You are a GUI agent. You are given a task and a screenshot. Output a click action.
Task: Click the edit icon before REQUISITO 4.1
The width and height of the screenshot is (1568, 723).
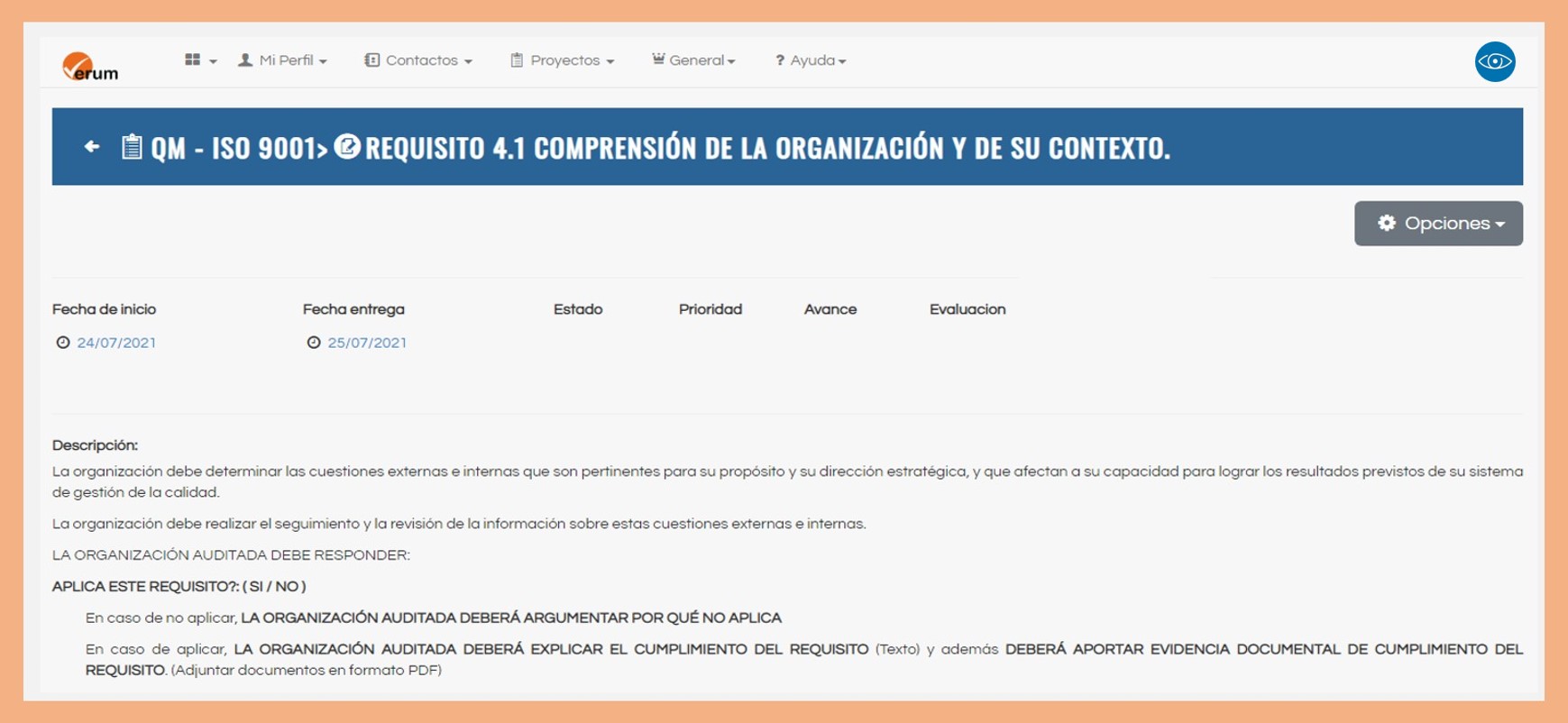coord(347,146)
